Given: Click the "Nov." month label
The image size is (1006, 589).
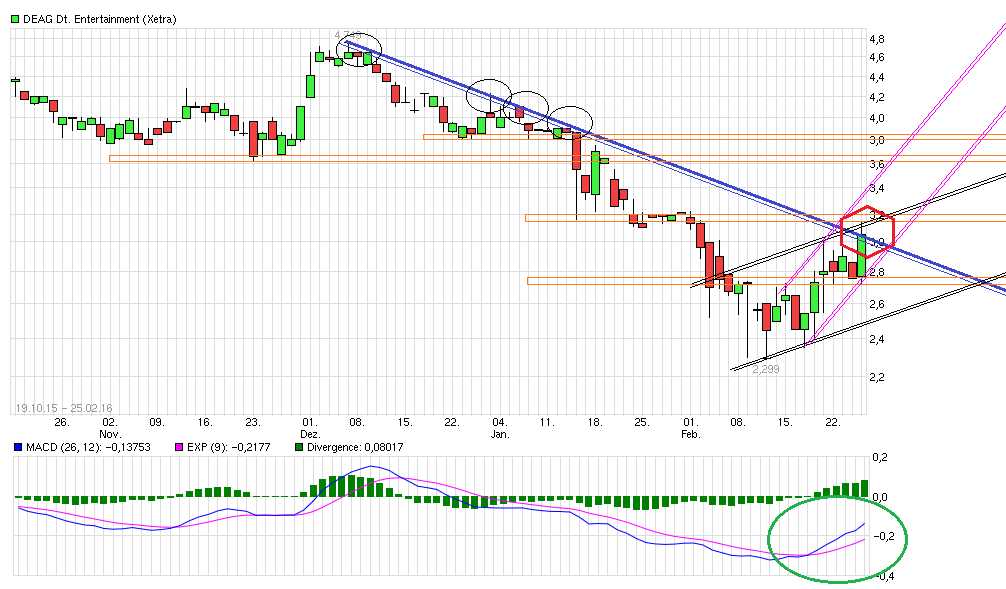Looking at the screenshot, I should 110,434.
